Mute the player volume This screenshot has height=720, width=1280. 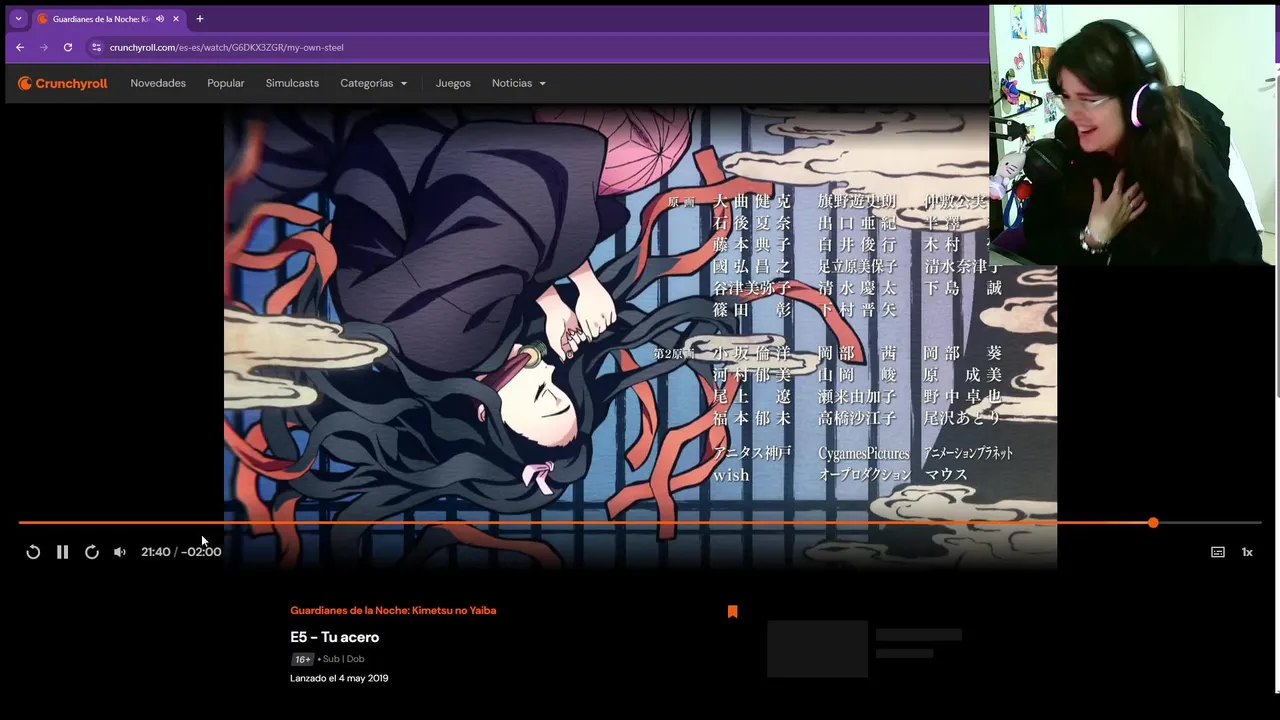[x=120, y=552]
